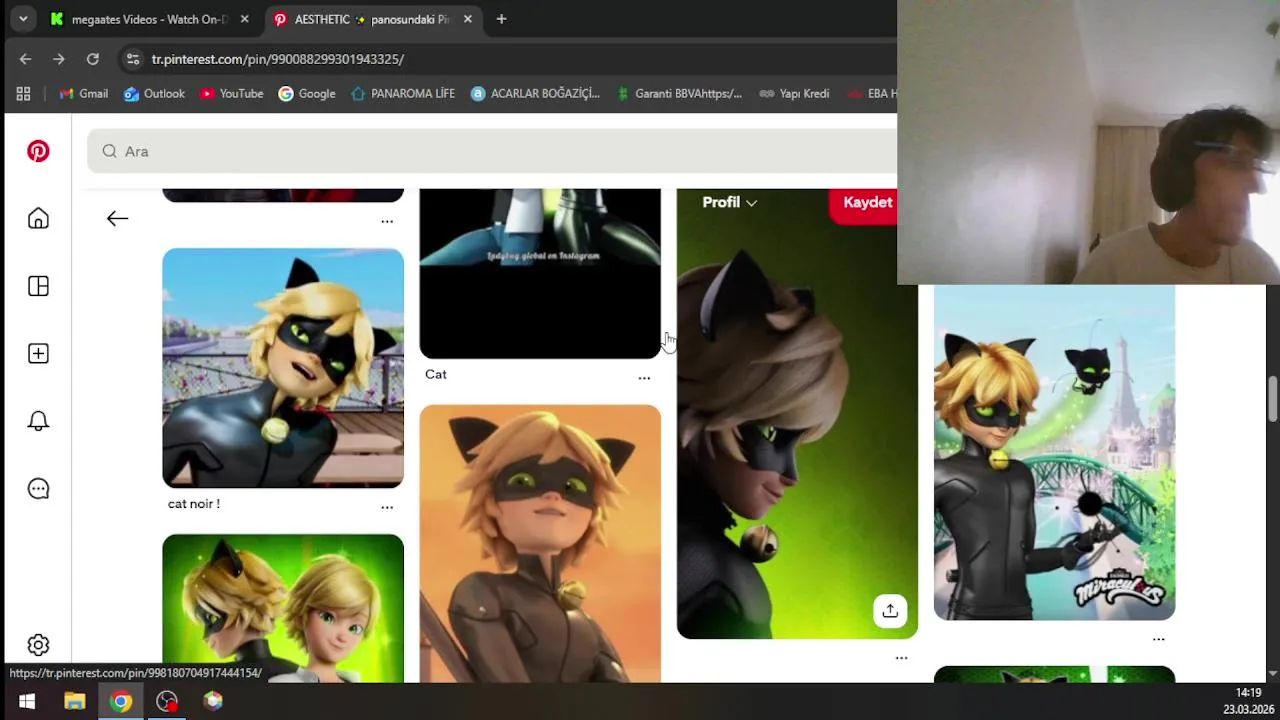
Task: Open the Garanti BBVA bookmark
Action: click(x=678, y=93)
